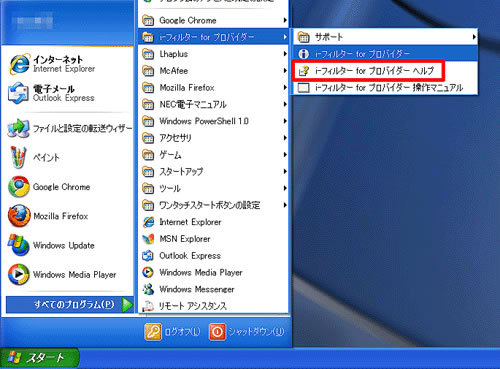Expand the ゲーム submenu arrow

point(285,155)
